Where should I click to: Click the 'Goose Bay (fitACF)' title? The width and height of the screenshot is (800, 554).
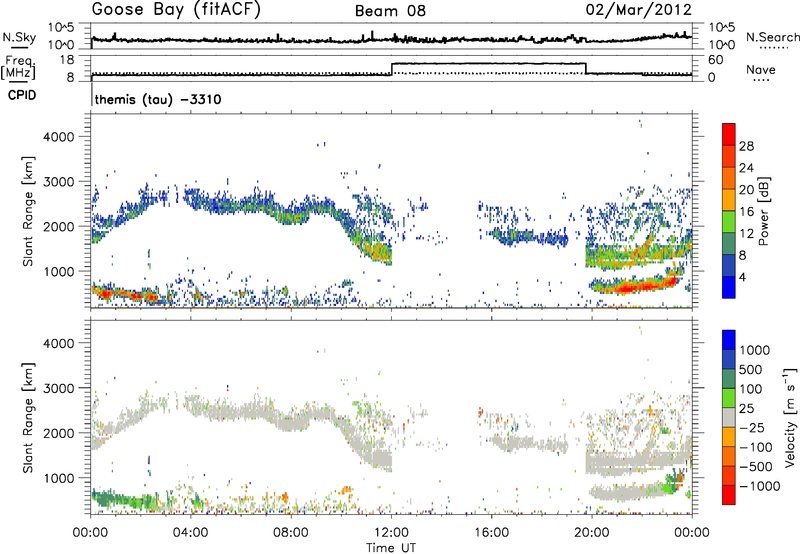176,10
